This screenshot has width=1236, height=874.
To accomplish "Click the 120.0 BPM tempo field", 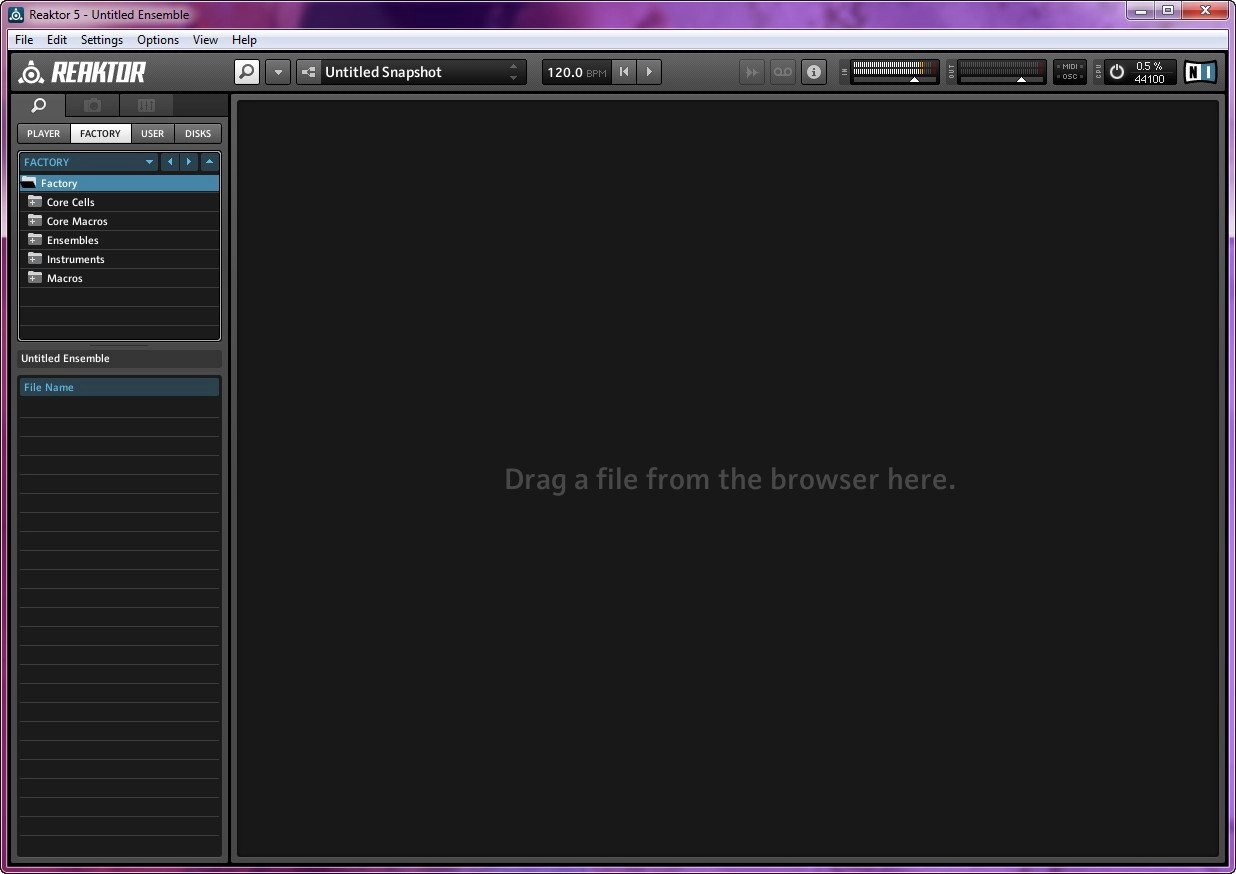I will click(577, 72).
